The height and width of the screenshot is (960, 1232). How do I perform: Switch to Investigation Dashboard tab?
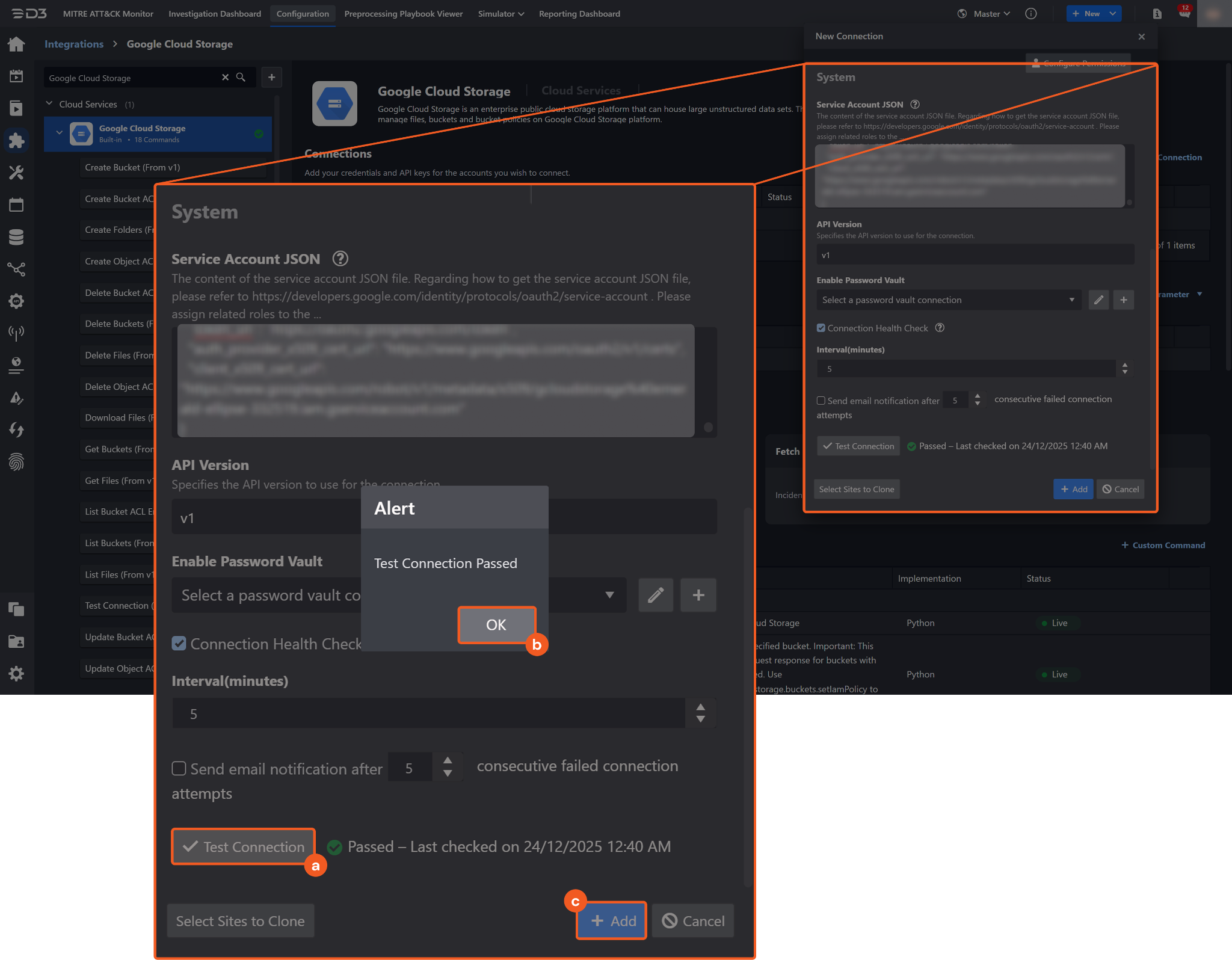click(x=214, y=14)
